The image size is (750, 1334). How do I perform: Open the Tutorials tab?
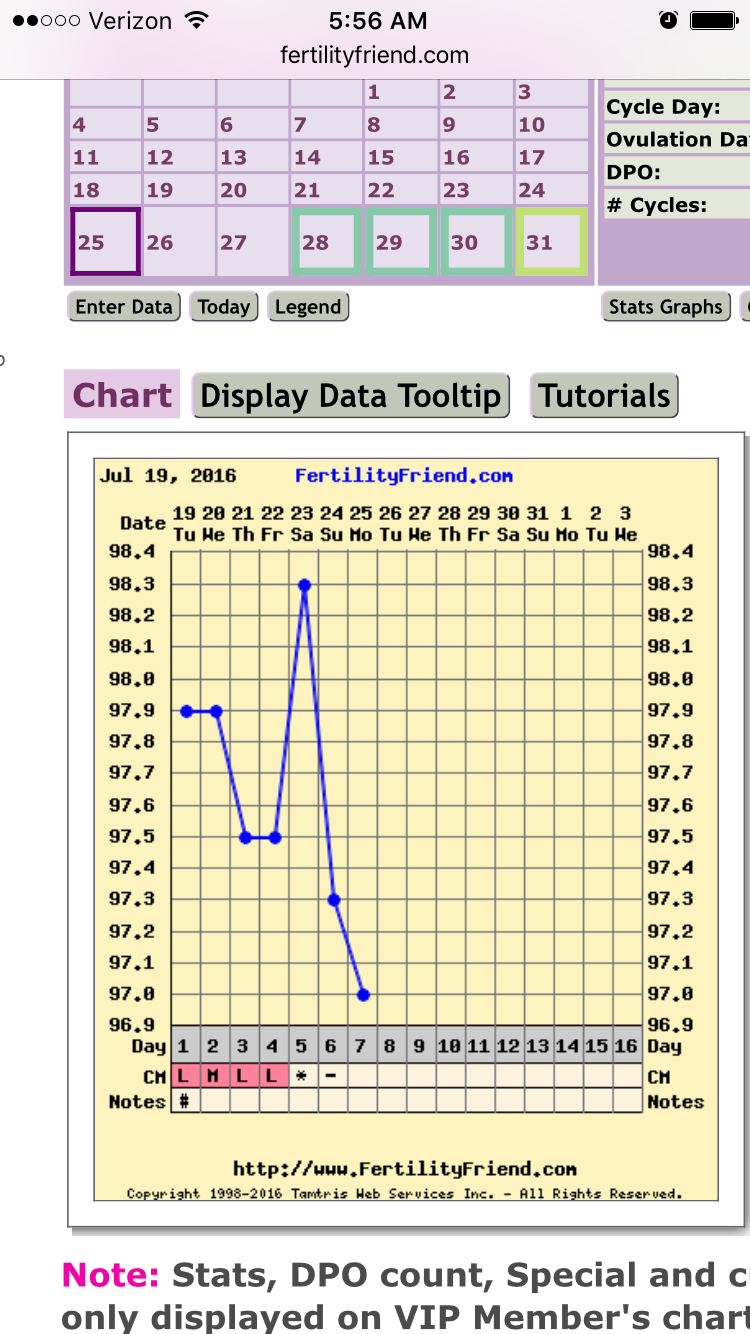[x=604, y=395]
